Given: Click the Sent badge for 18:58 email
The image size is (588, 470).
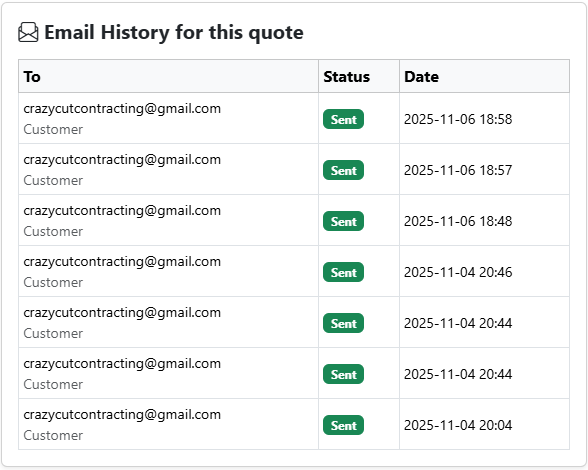Looking at the screenshot, I should pyautogui.click(x=344, y=119).
